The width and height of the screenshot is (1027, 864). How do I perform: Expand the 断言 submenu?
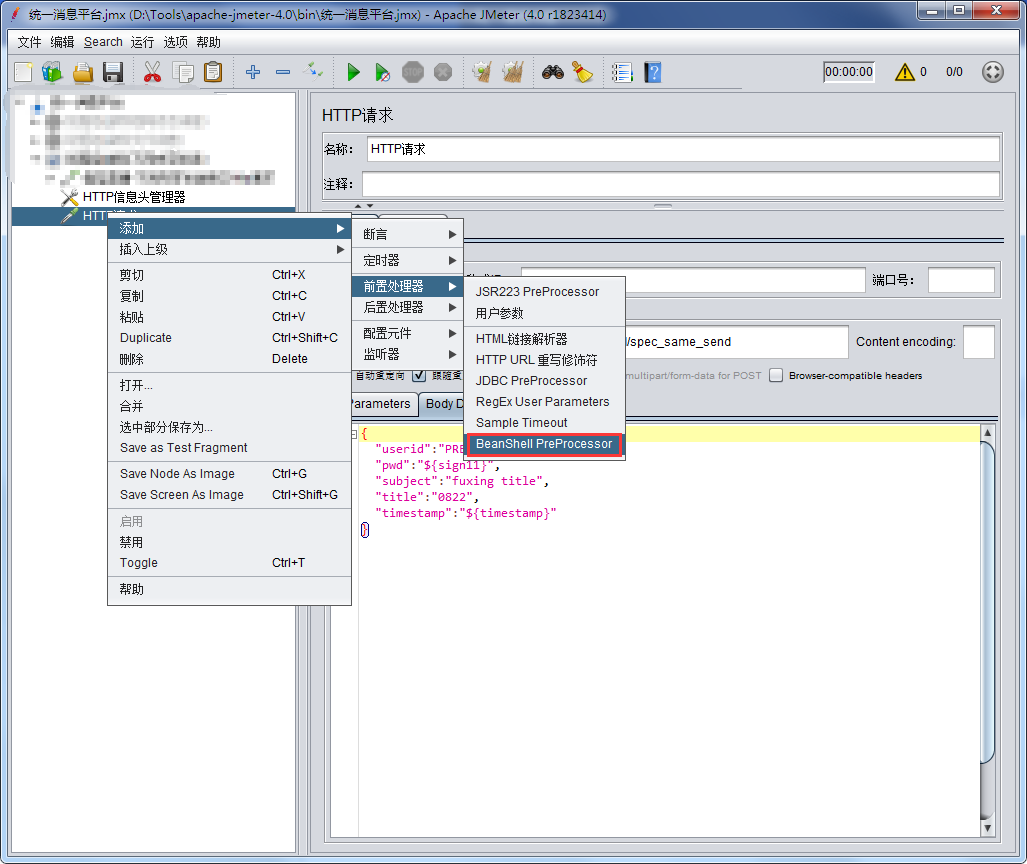tap(408, 235)
